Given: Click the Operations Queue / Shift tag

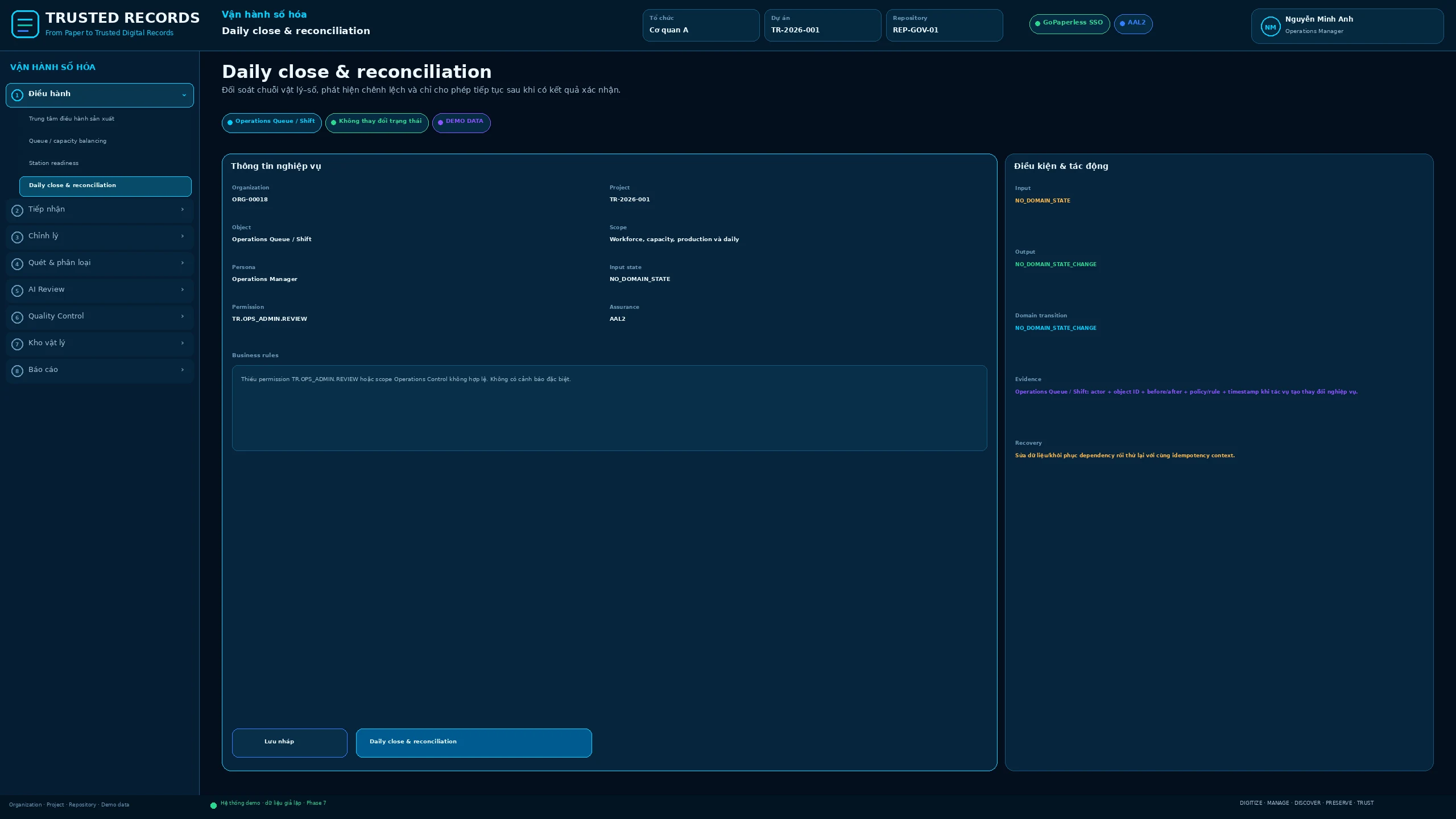Looking at the screenshot, I should point(271,123).
